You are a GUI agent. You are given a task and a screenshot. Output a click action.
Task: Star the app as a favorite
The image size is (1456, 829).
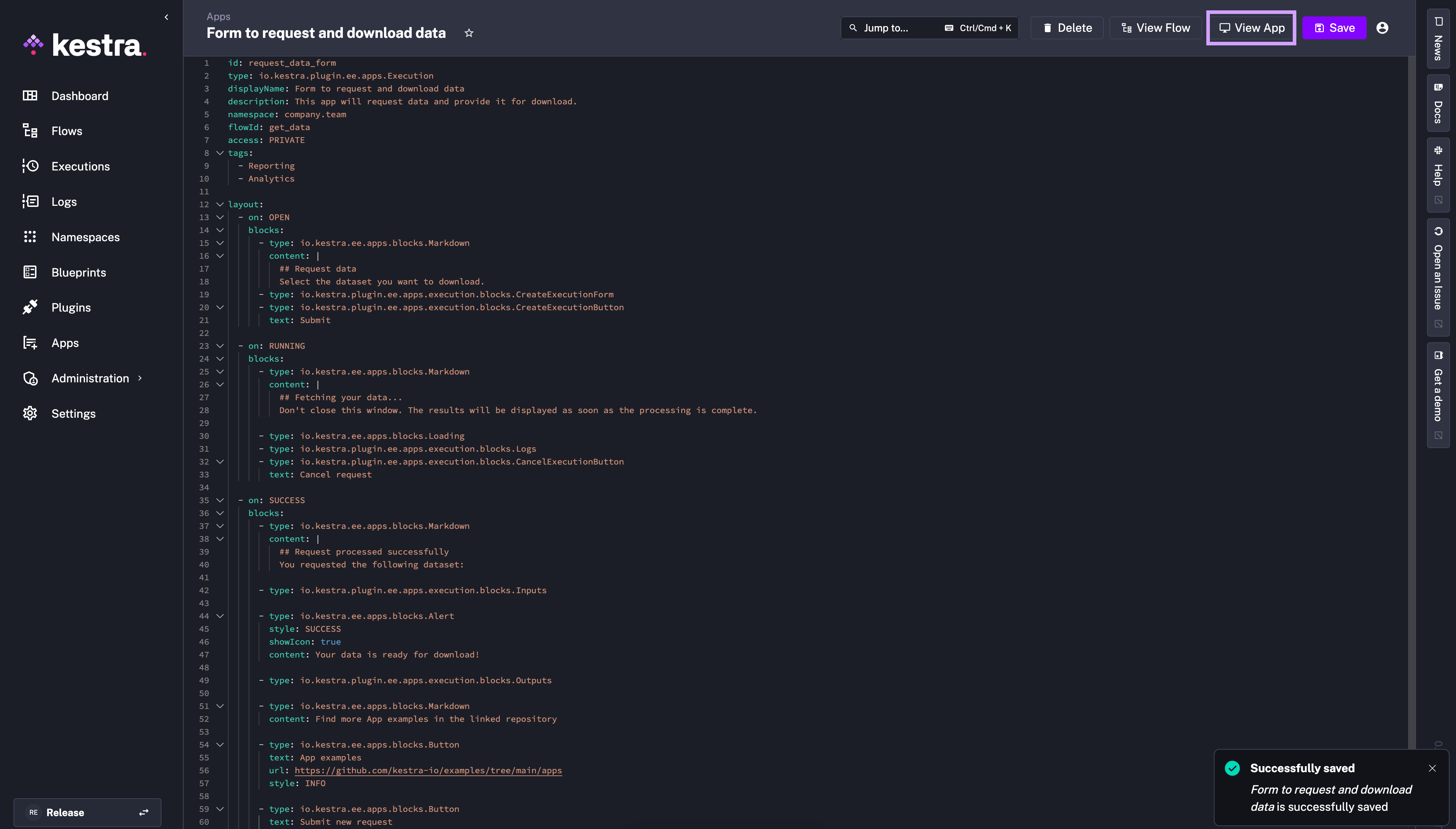tap(468, 33)
